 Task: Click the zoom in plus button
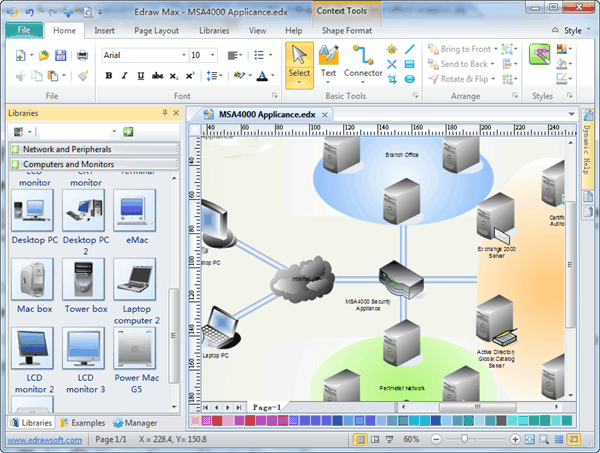point(513,439)
